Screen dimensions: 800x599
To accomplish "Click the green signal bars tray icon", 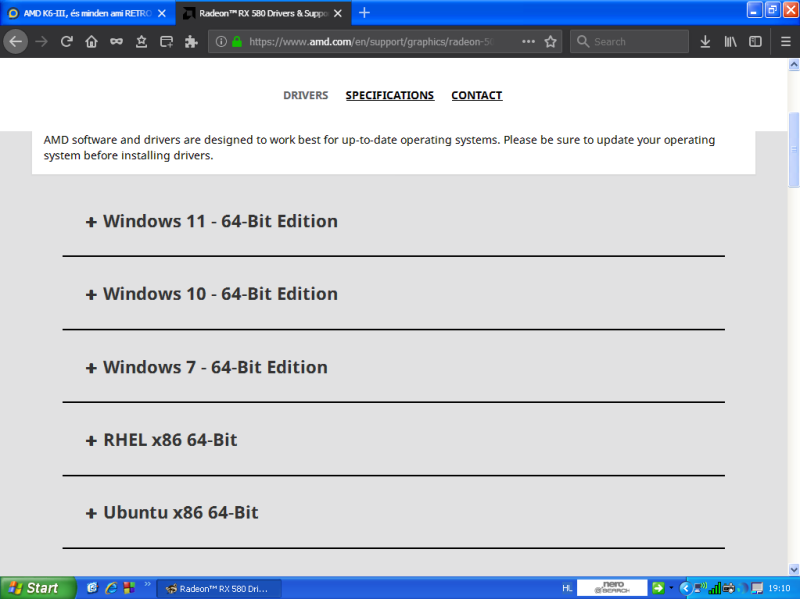I will click(714, 588).
